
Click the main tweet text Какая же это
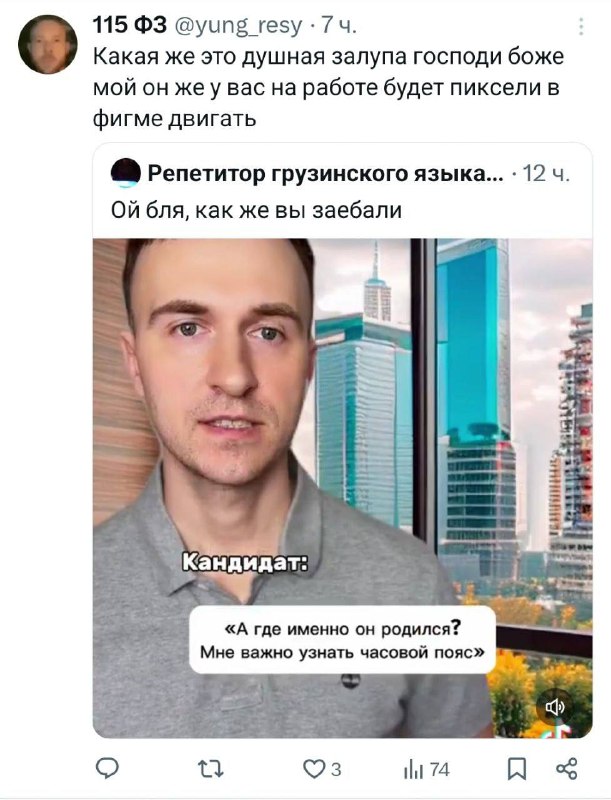[328, 87]
